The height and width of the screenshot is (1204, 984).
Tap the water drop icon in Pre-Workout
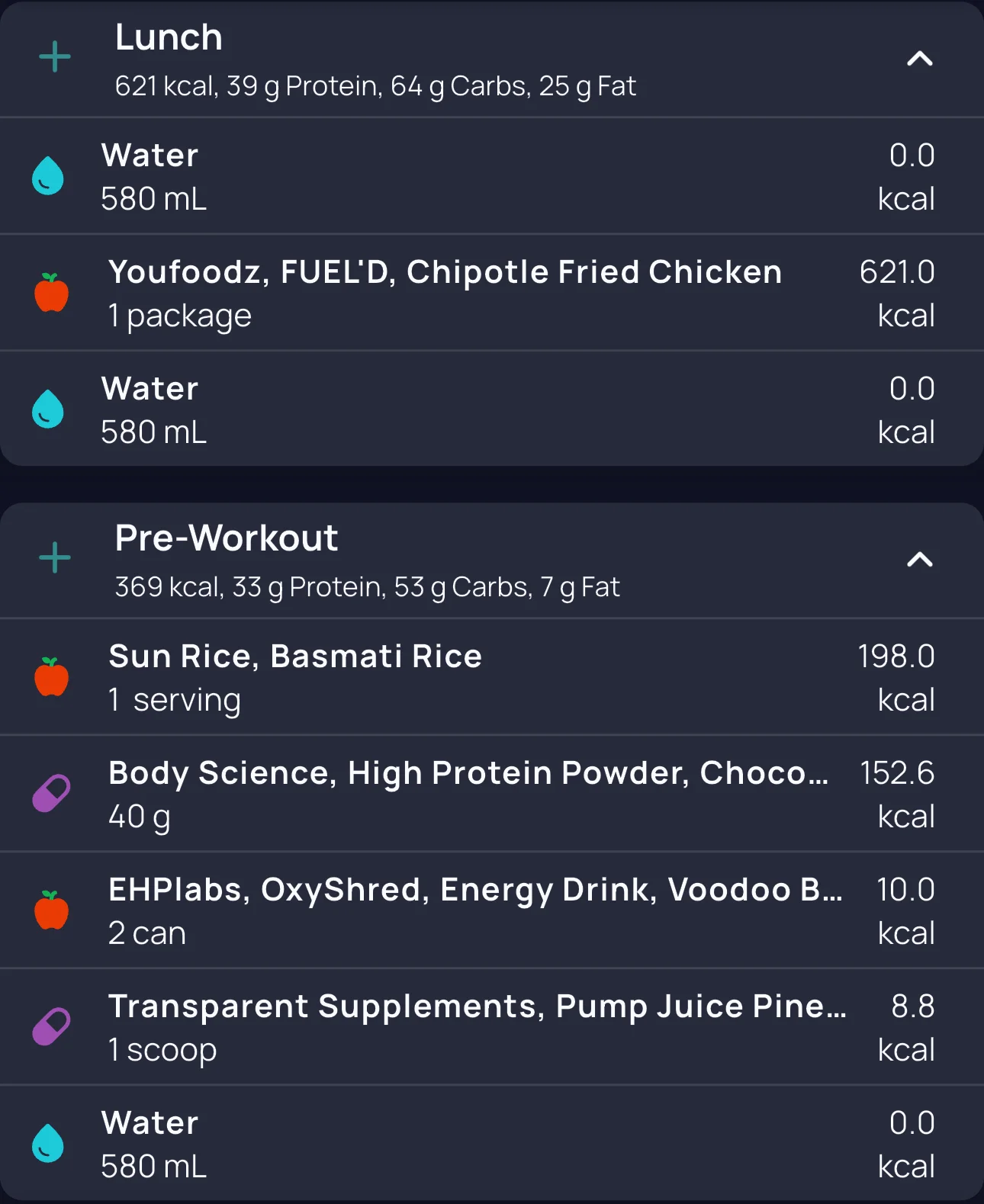tap(48, 1144)
